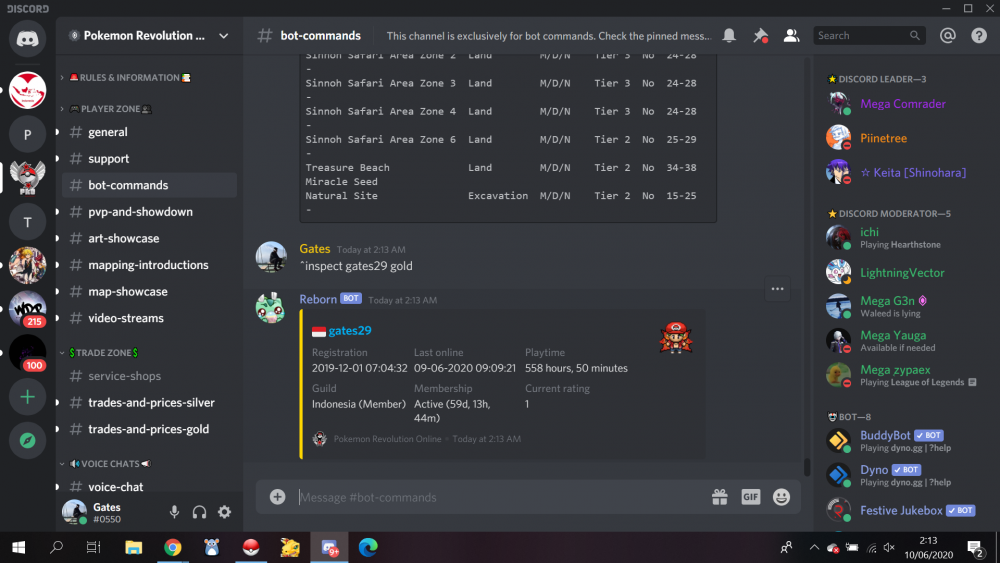The height and width of the screenshot is (563, 1000).
Task: Open Discord home direct messages
Action: click(27, 39)
